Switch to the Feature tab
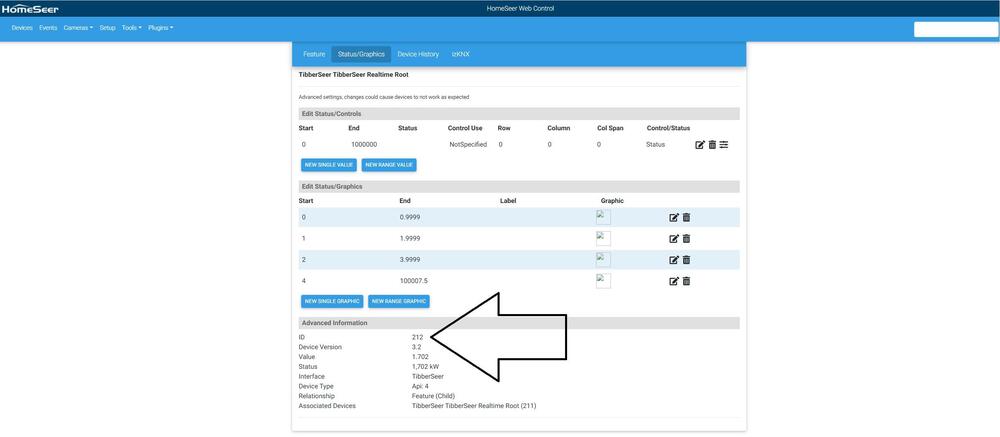Viewport: 1000px width, 437px height. click(314, 54)
